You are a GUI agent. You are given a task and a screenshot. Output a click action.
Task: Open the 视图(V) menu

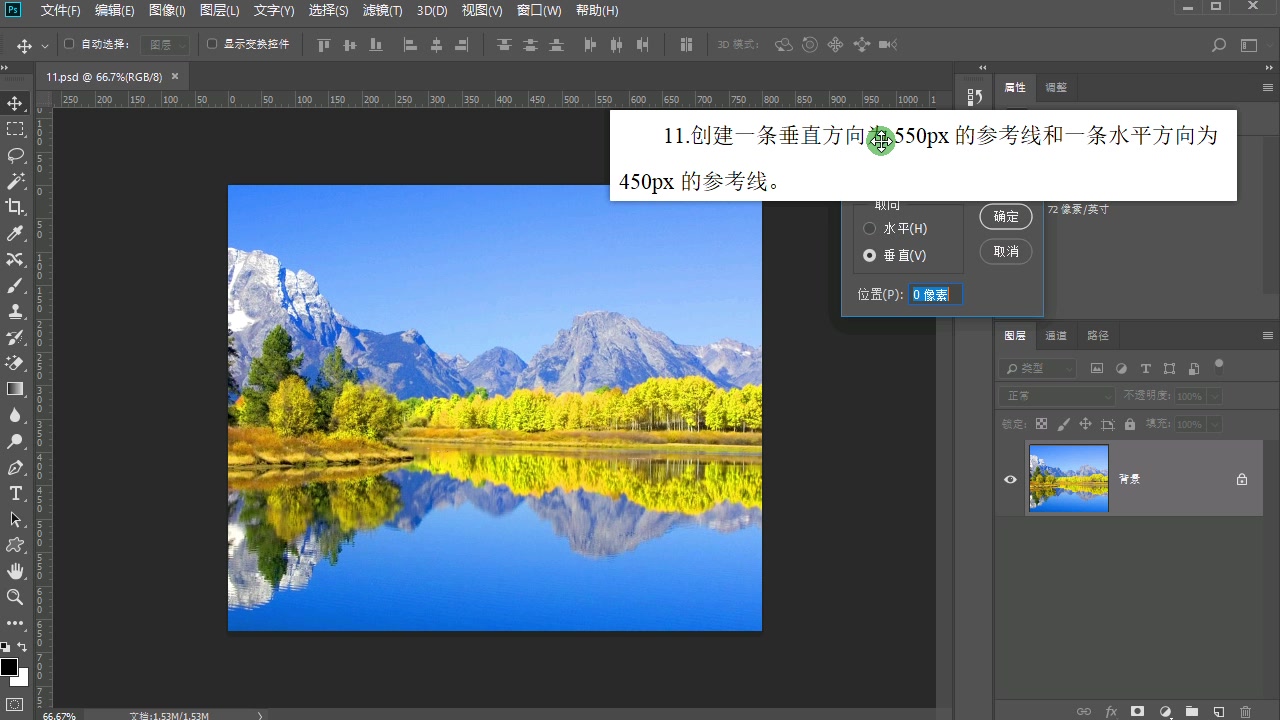pos(483,11)
